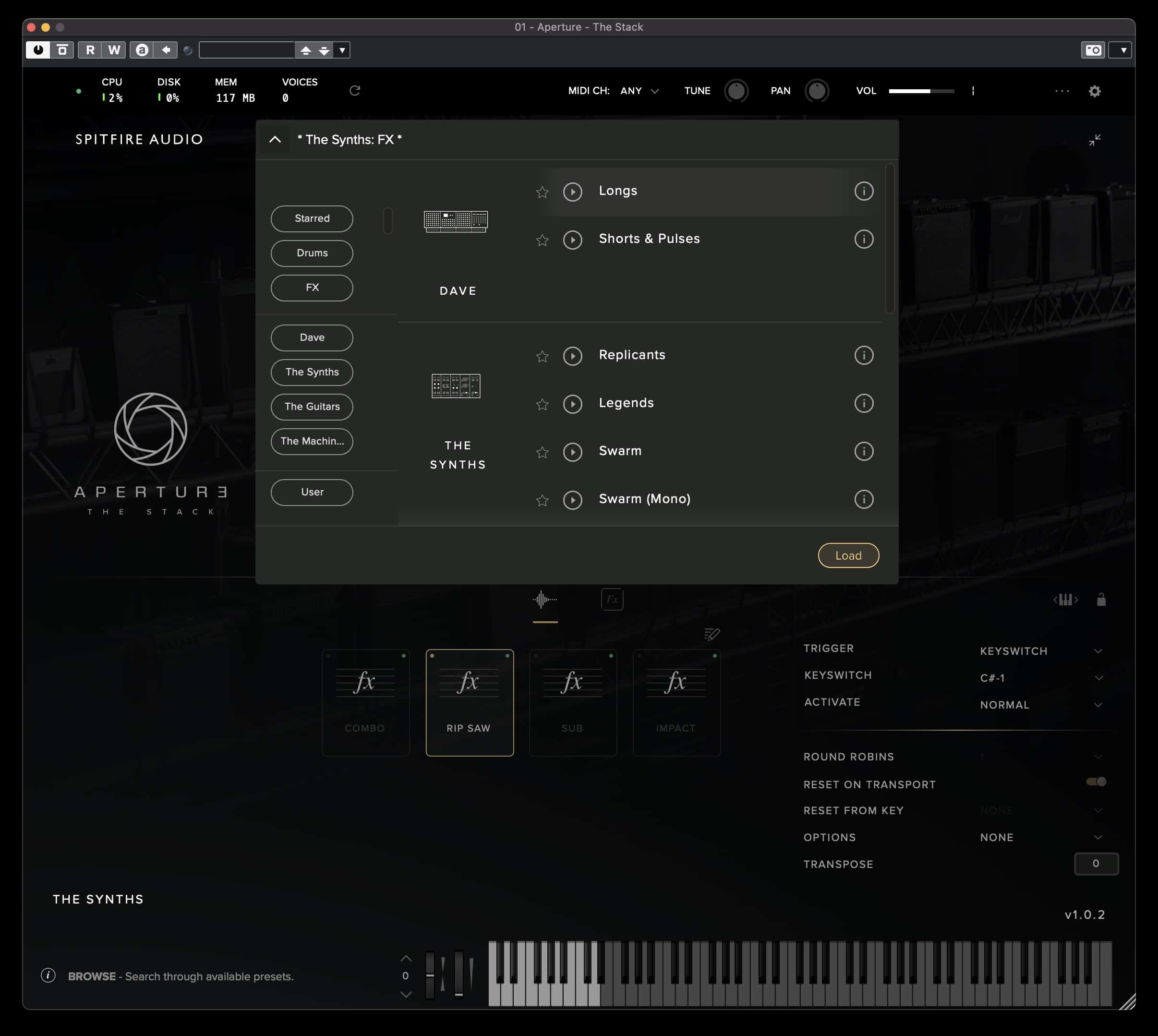Click the TUNE knob

(736, 91)
